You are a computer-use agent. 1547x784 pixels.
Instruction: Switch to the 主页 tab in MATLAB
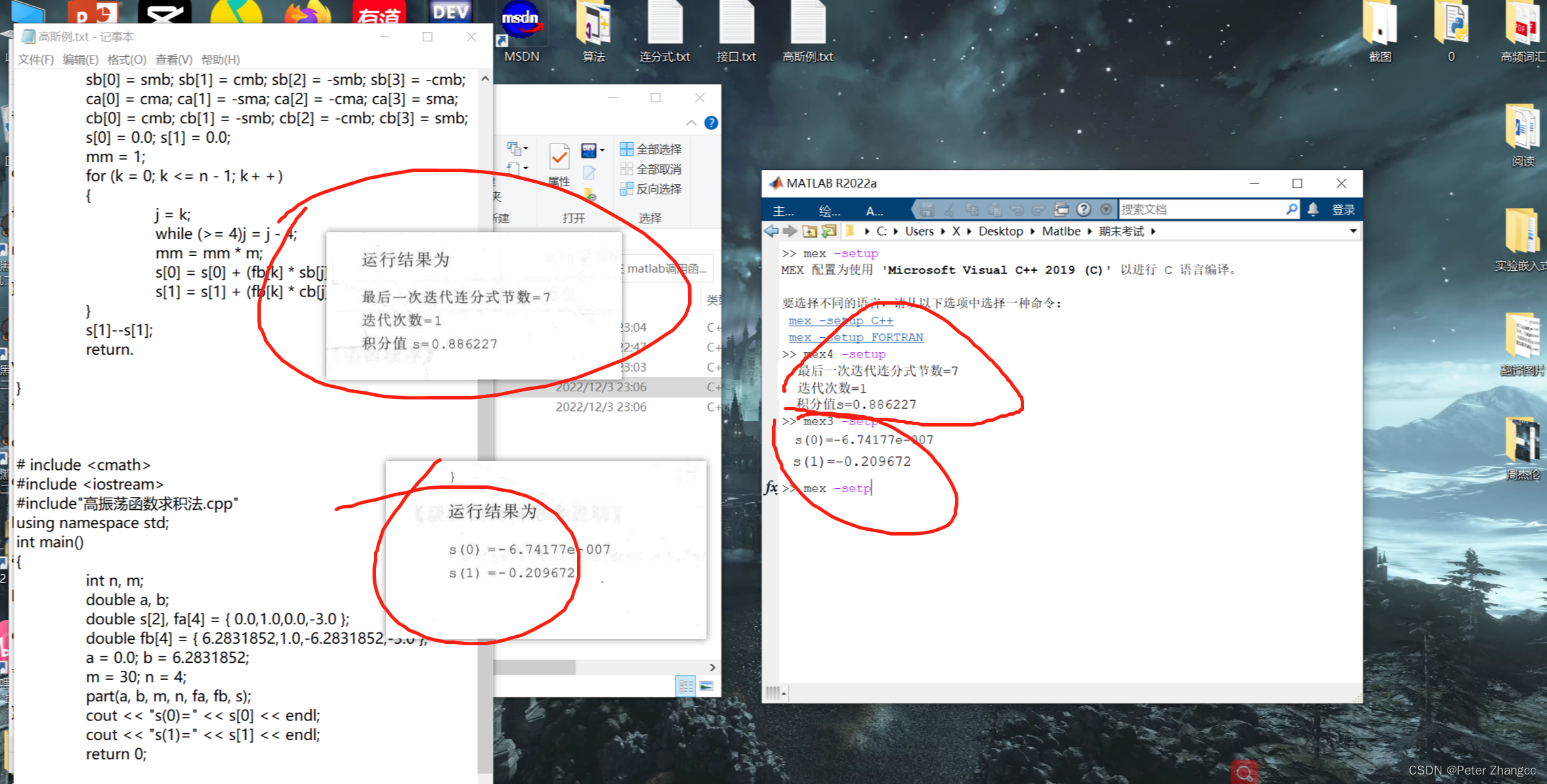[x=783, y=211]
